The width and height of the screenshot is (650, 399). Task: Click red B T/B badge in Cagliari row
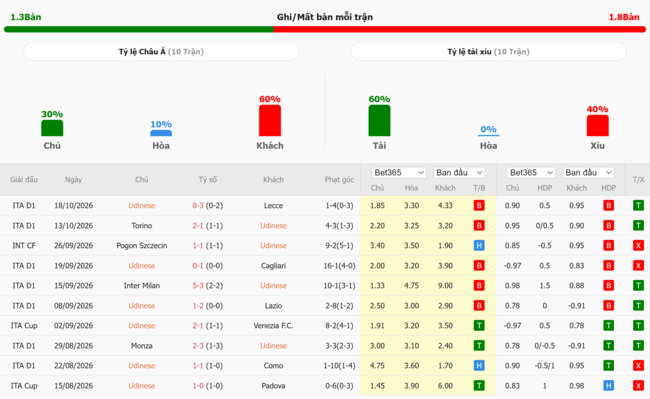pos(479,266)
